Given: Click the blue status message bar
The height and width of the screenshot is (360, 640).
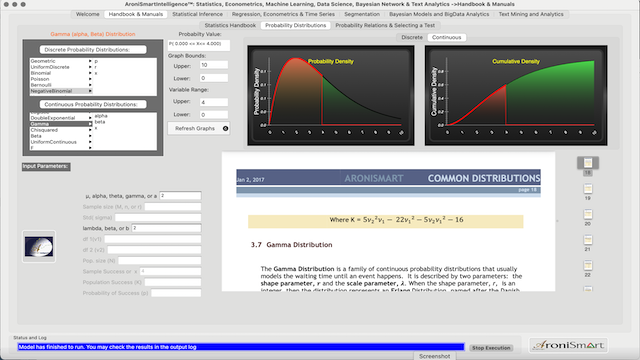Looking at the screenshot, I should point(241,347).
